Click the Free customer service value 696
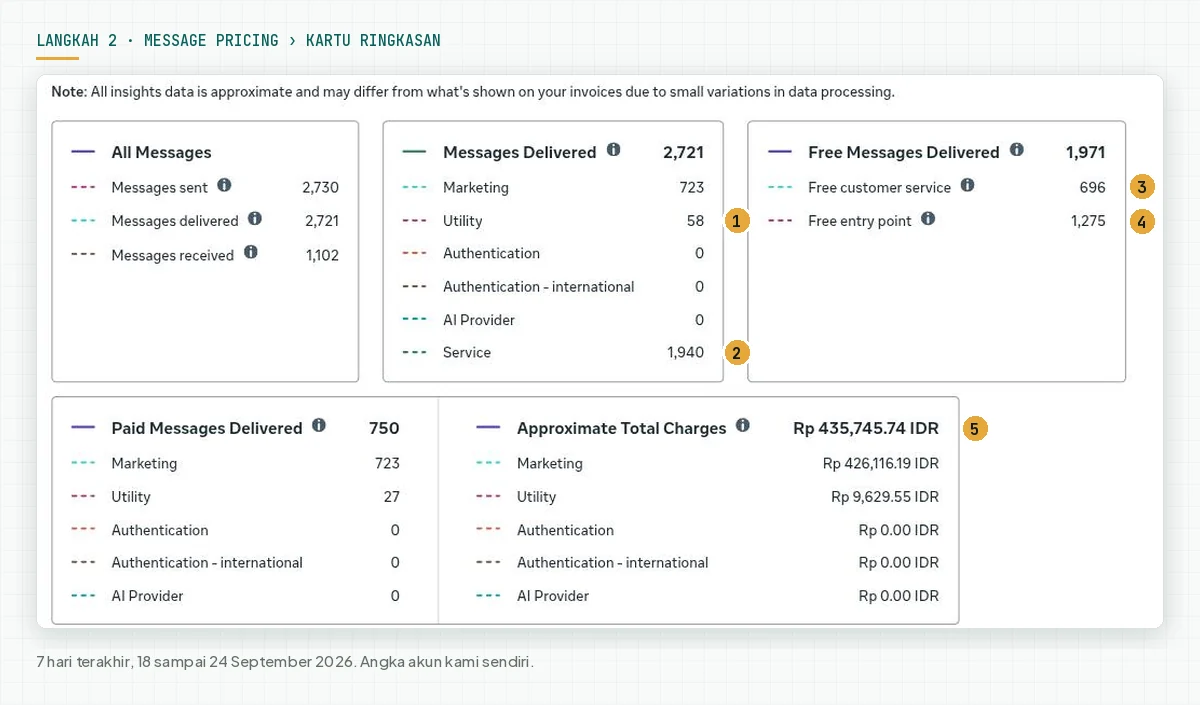The width and height of the screenshot is (1200, 705). click(x=1093, y=187)
